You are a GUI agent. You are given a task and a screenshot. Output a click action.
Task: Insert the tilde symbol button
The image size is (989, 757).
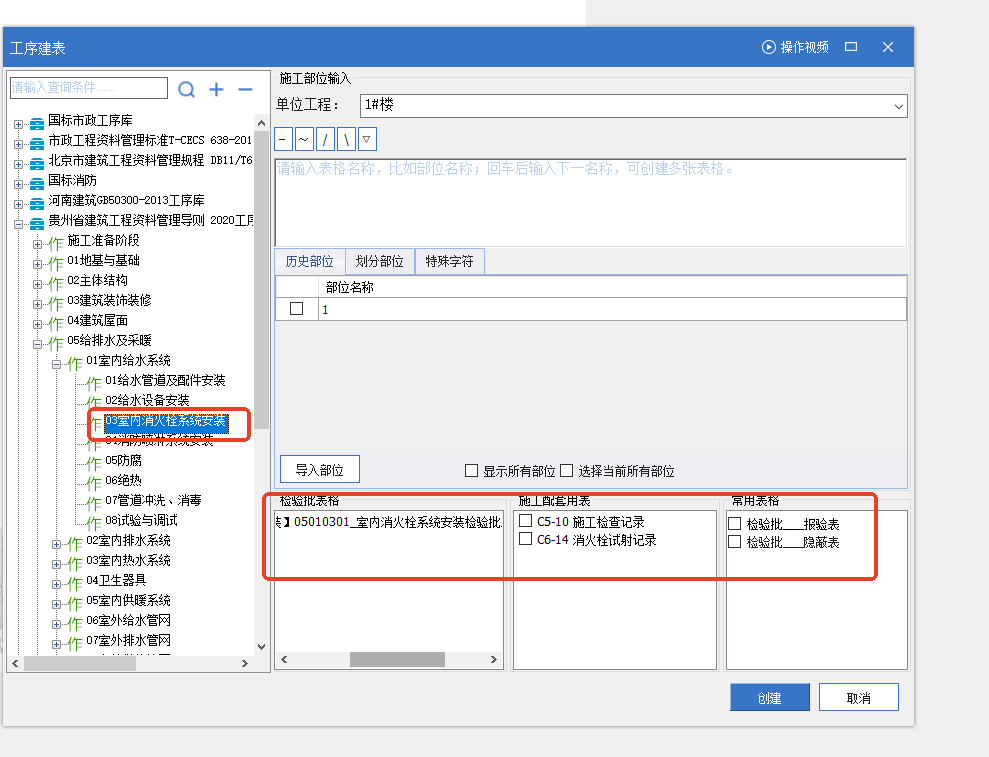coord(304,138)
